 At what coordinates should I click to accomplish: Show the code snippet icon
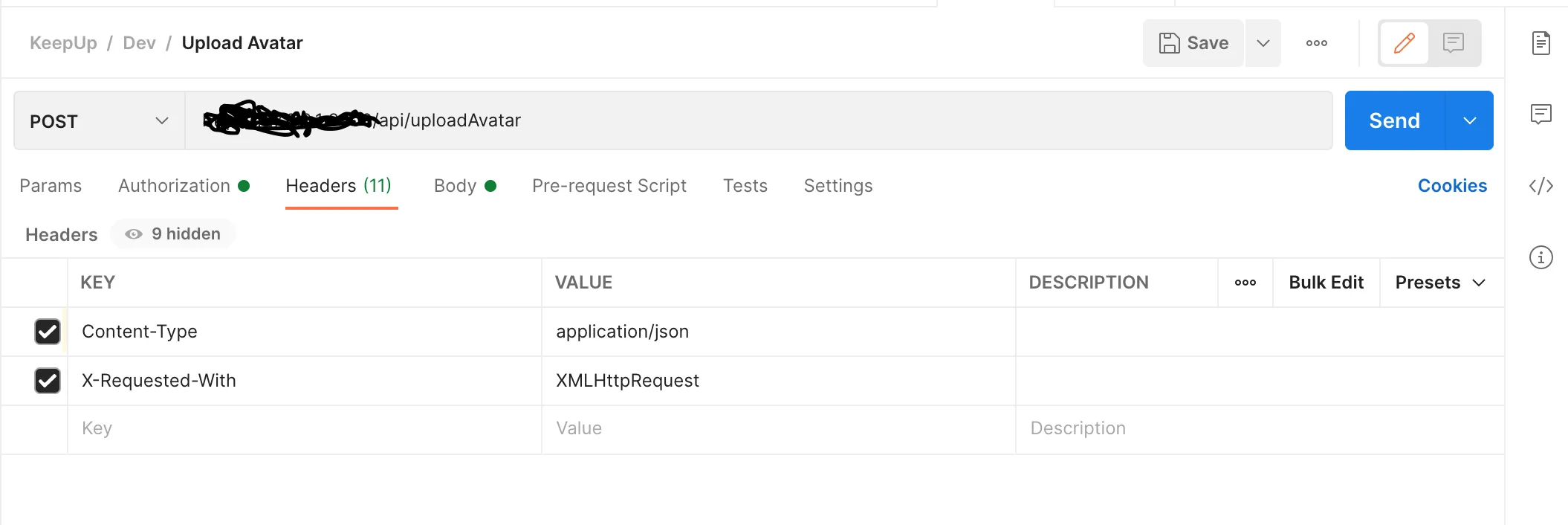(1541, 186)
